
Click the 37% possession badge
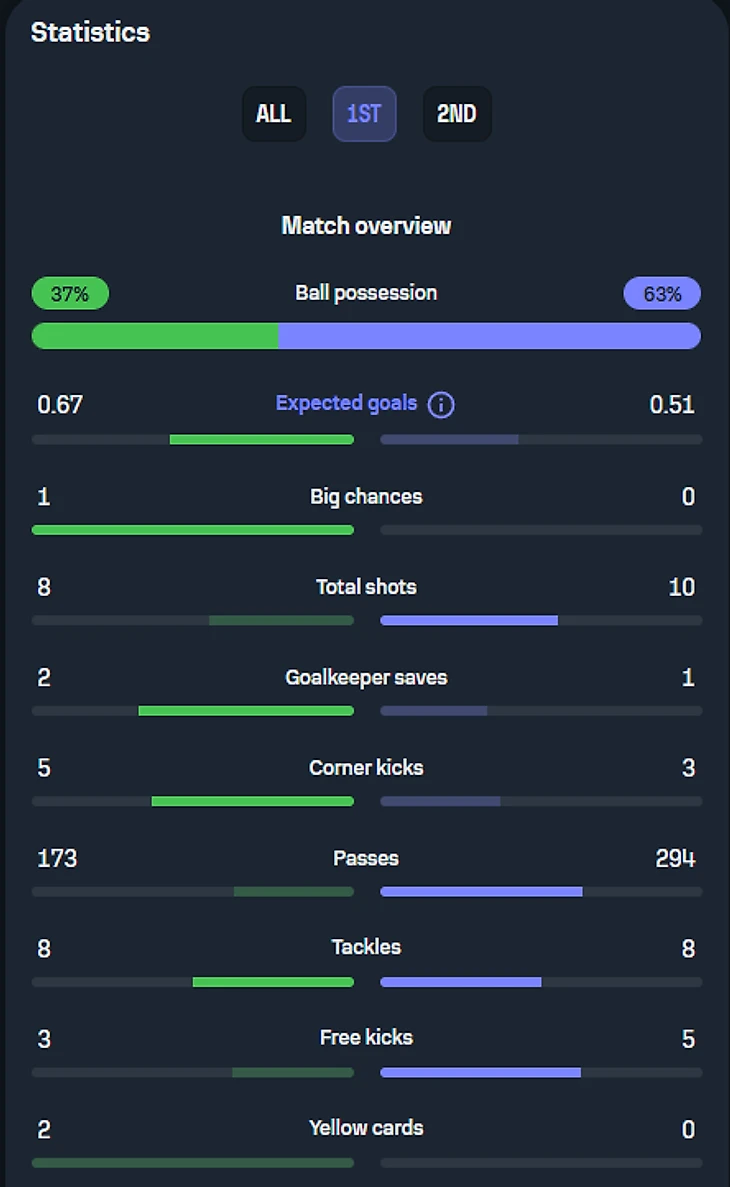pyautogui.click(x=70, y=294)
